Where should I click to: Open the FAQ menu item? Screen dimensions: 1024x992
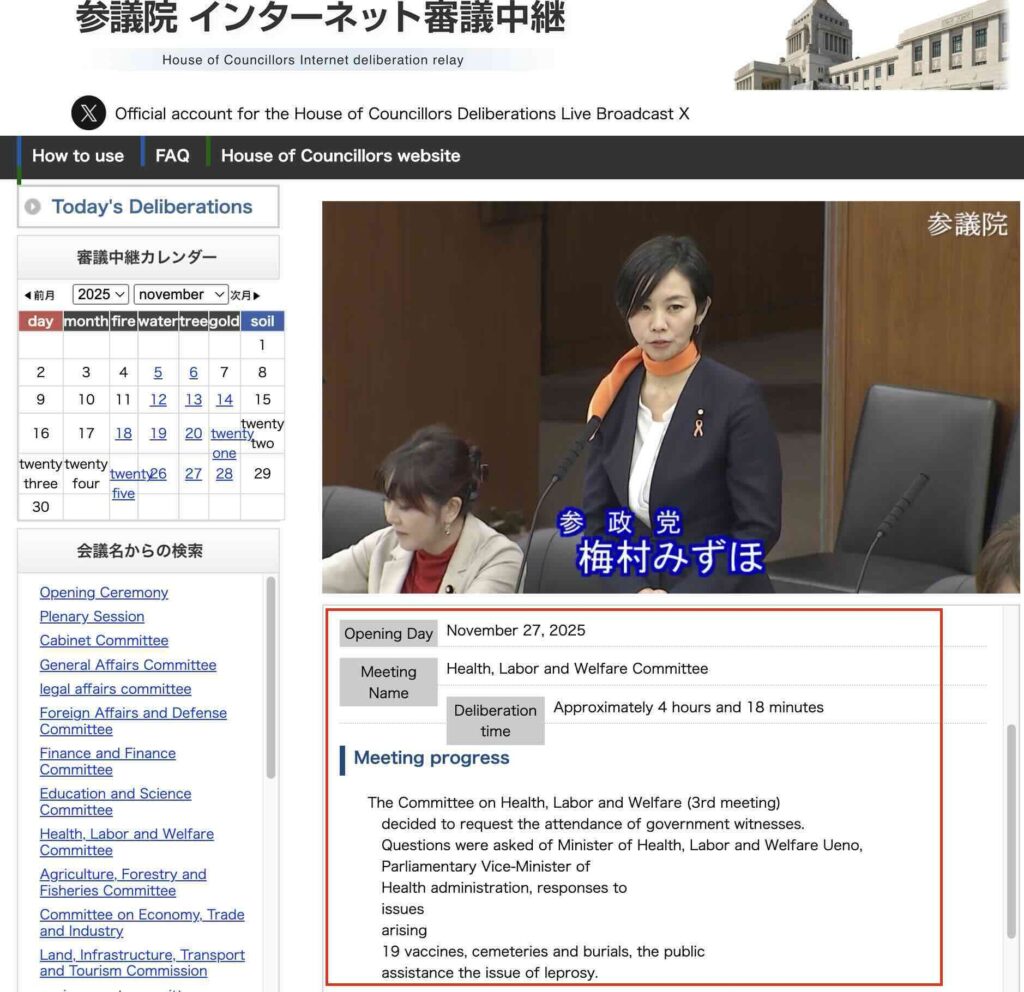pyautogui.click(x=172, y=156)
